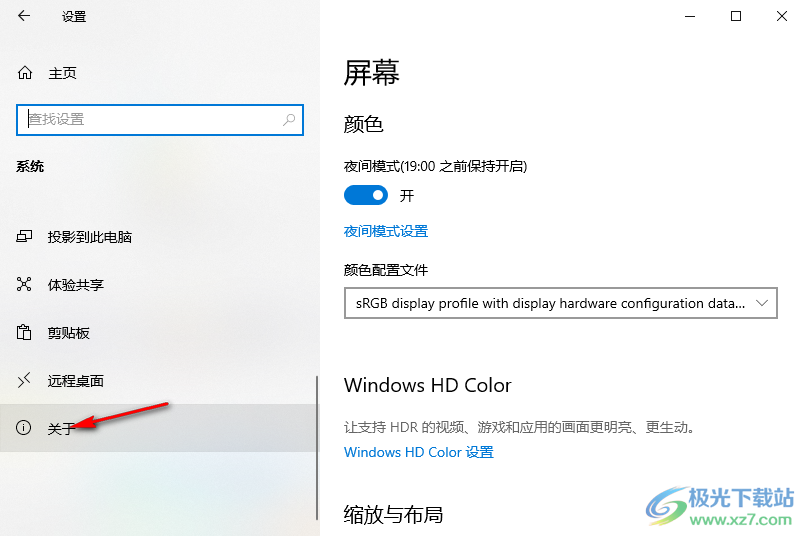805x536 pixels.
Task: Click the 剪贴板 clipboard icon
Action: tap(24, 332)
